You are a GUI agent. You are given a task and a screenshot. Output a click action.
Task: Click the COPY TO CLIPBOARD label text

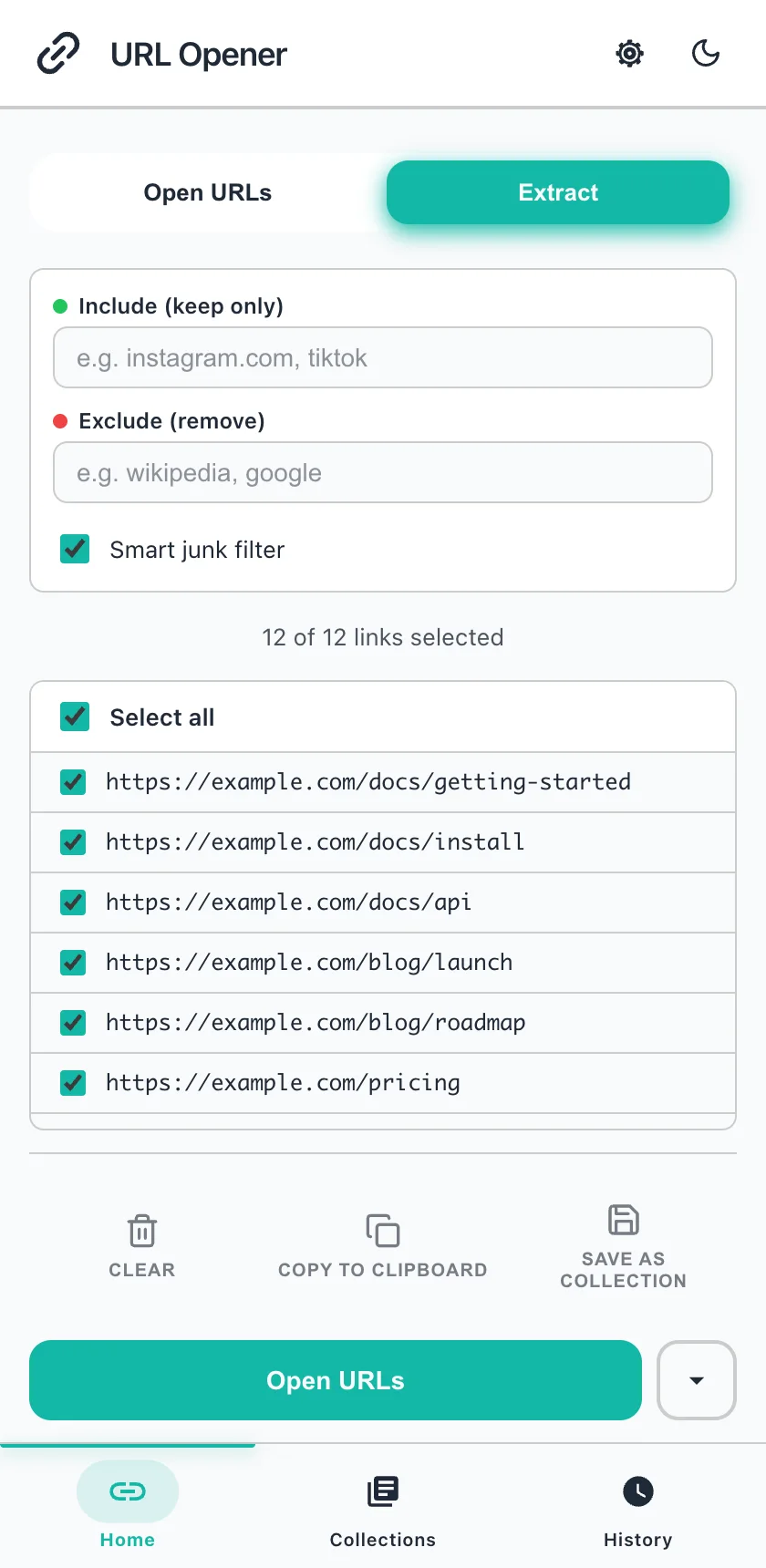click(x=383, y=1270)
